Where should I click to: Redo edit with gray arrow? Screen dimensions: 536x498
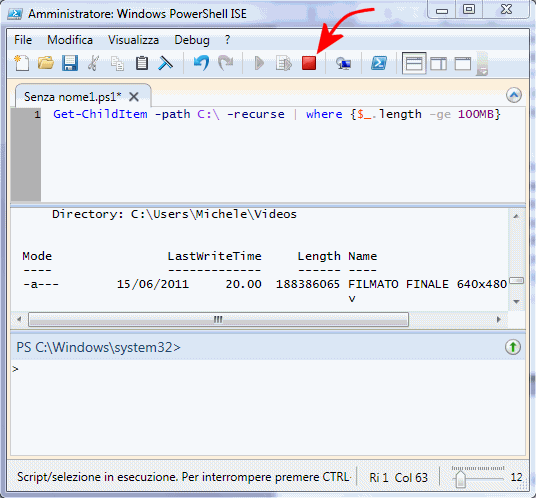click(226, 64)
